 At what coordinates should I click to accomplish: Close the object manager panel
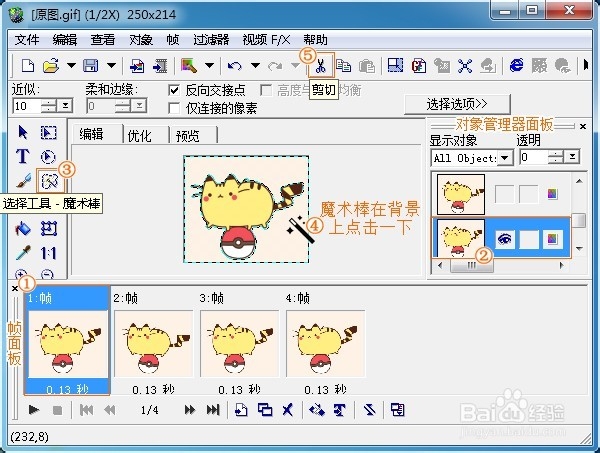click(583, 126)
